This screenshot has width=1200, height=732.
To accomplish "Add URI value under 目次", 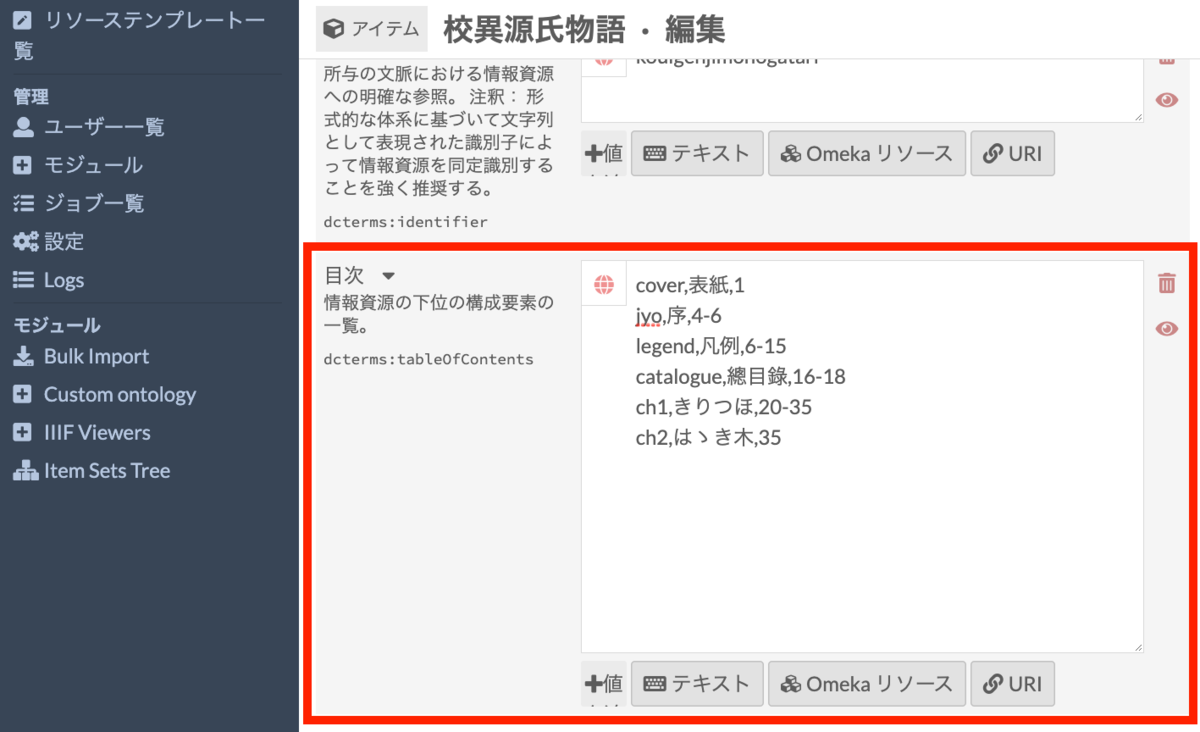I will tap(1012, 684).
